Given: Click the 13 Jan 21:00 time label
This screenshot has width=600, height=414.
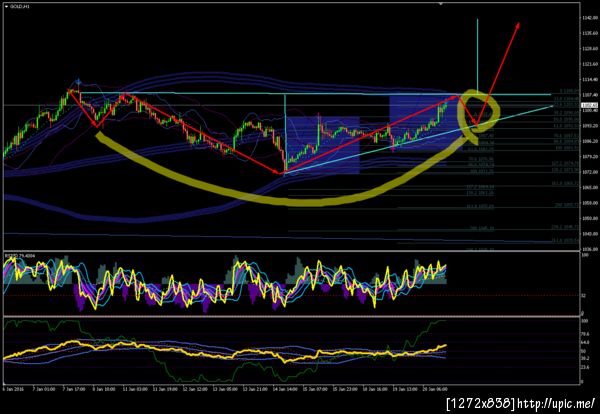Looking at the screenshot, I should [255, 389].
